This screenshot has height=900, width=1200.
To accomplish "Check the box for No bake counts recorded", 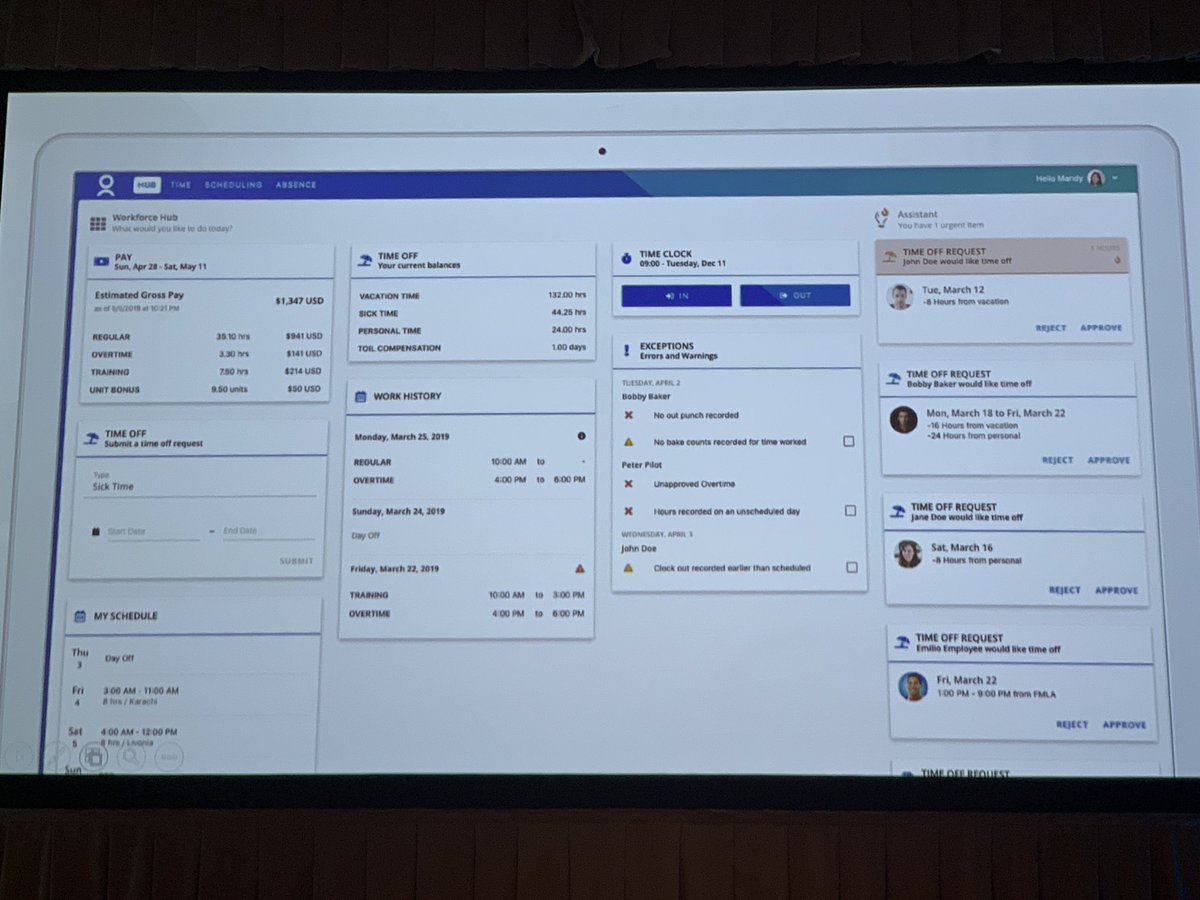I will 849,441.
